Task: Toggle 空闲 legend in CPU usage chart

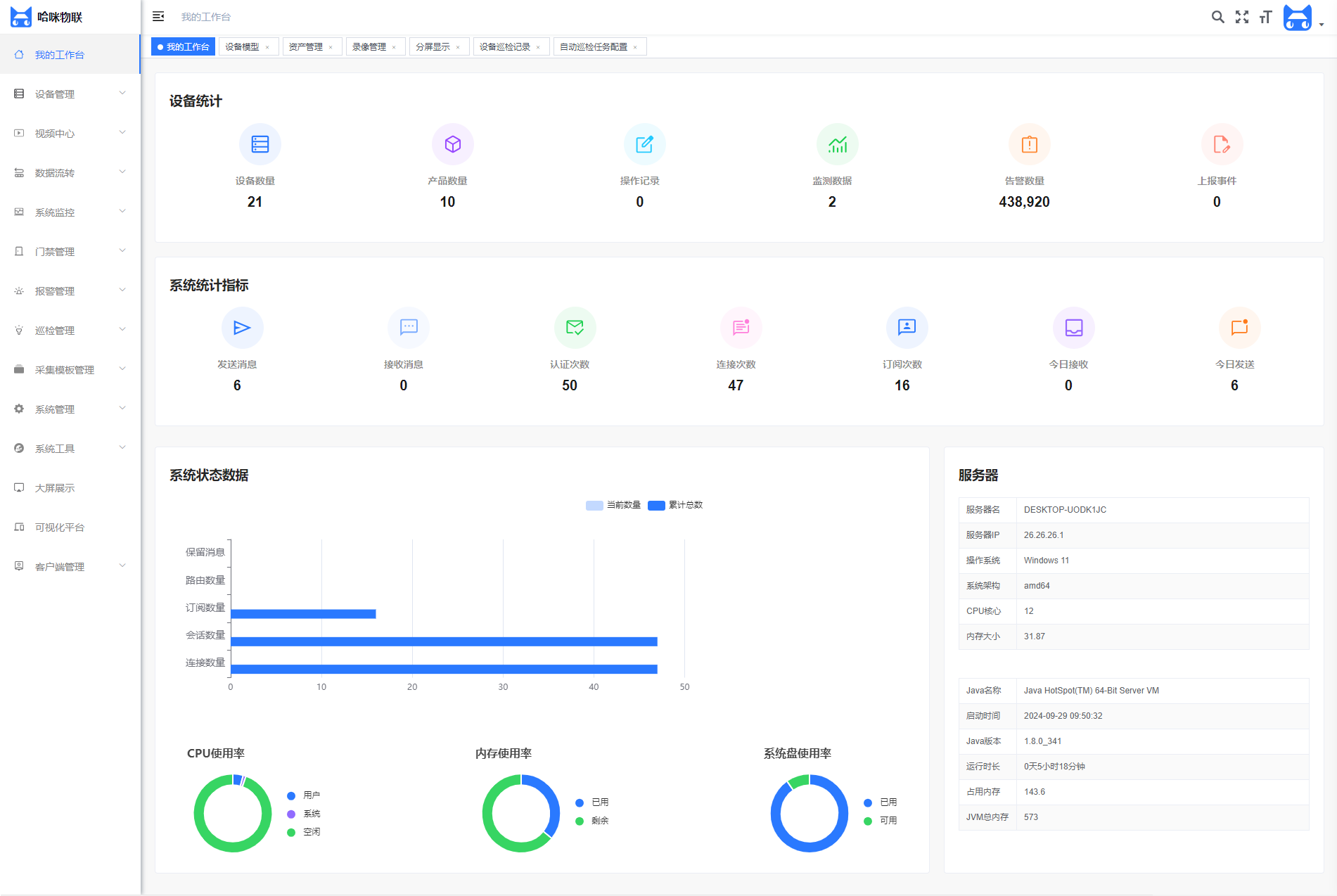Action: click(x=304, y=832)
